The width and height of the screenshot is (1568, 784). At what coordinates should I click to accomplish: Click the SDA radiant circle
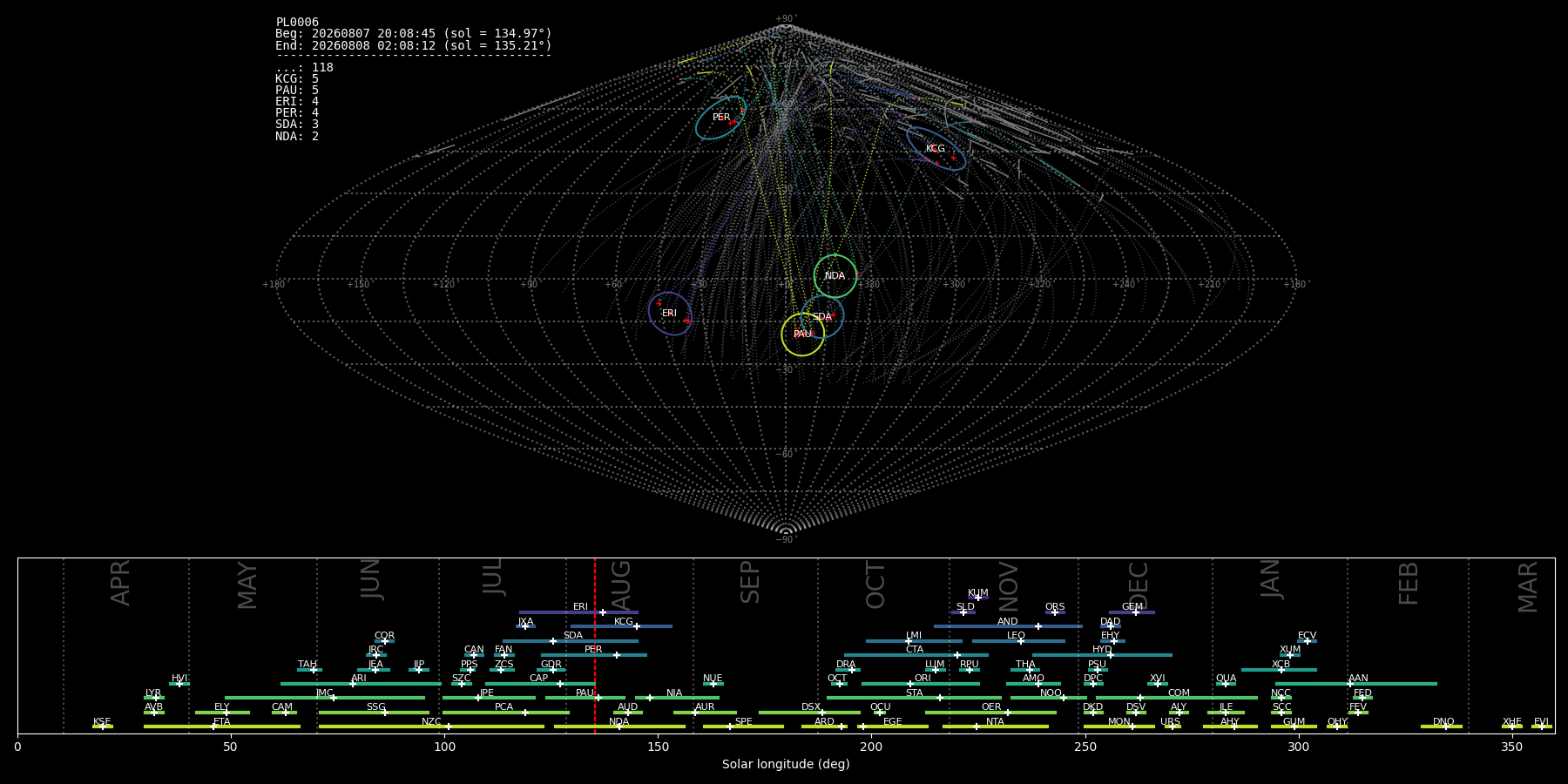point(822,317)
